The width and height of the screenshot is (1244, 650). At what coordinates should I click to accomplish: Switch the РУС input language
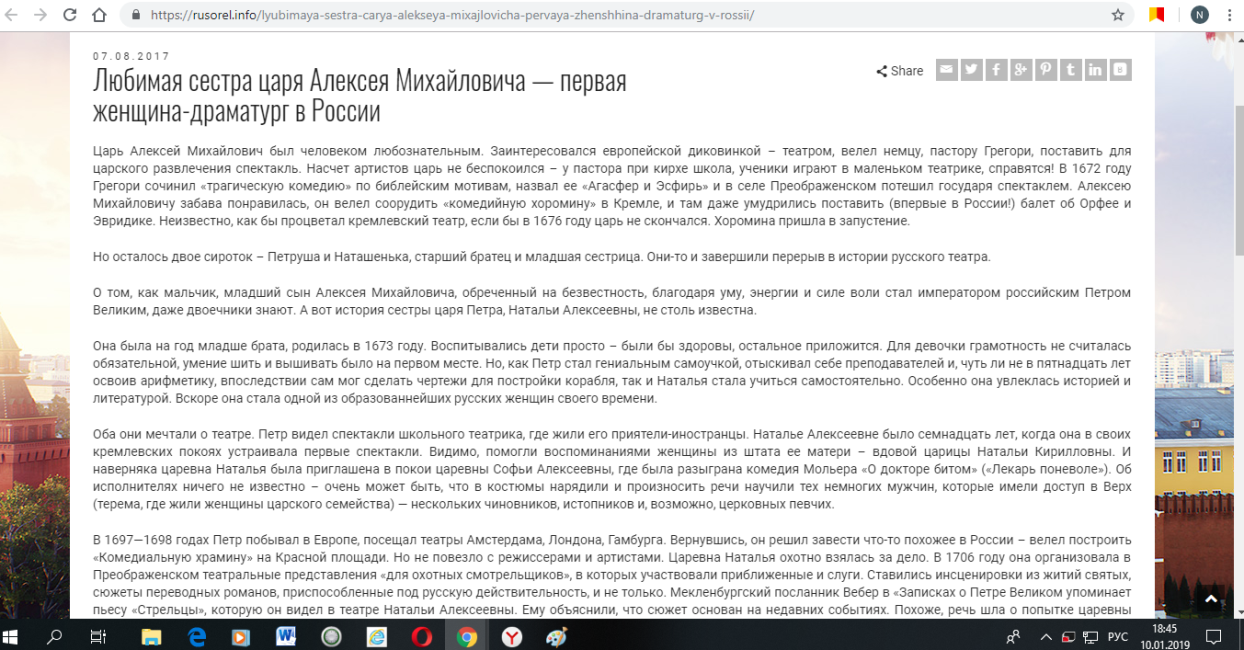[x=1120, y=636]
